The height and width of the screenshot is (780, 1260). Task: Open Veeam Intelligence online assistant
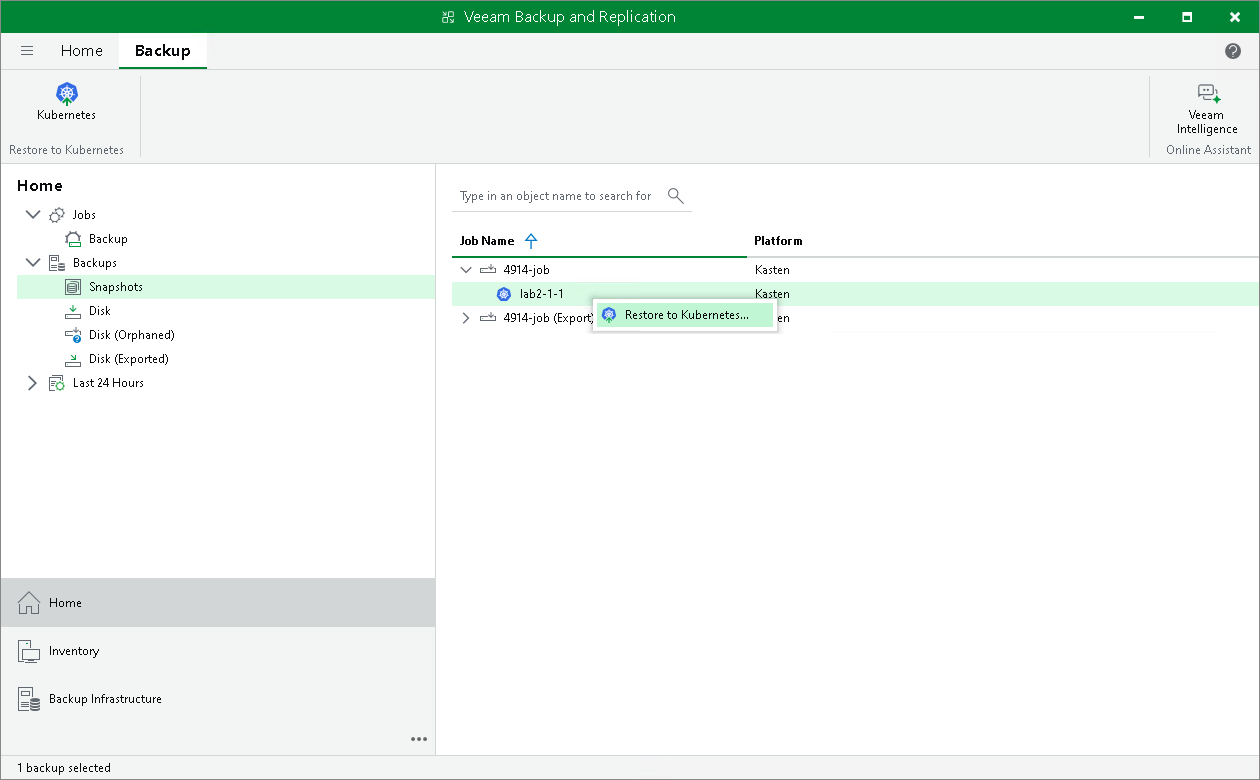coord(1207,109)
